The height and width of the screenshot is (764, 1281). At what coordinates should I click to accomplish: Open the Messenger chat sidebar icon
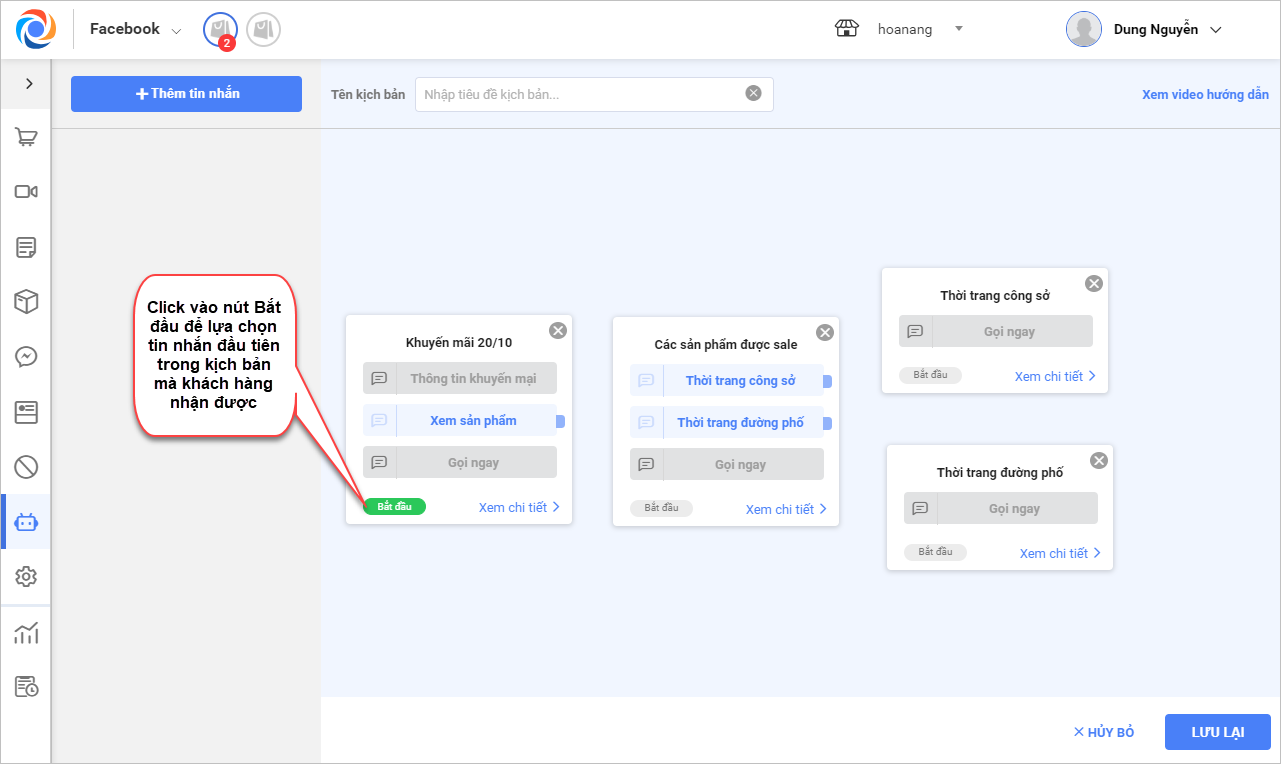point(26,356)
